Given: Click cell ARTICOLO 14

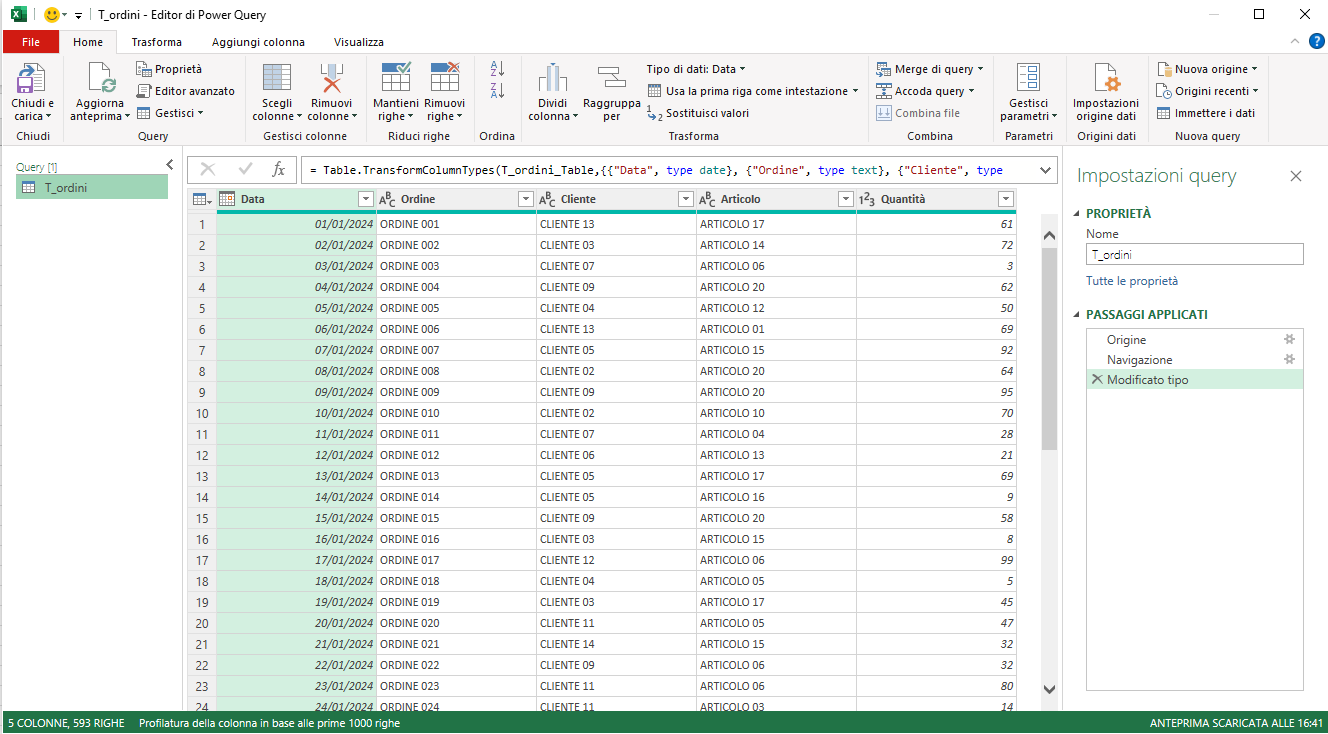Looking at the screenshot, I should (776, 245).
